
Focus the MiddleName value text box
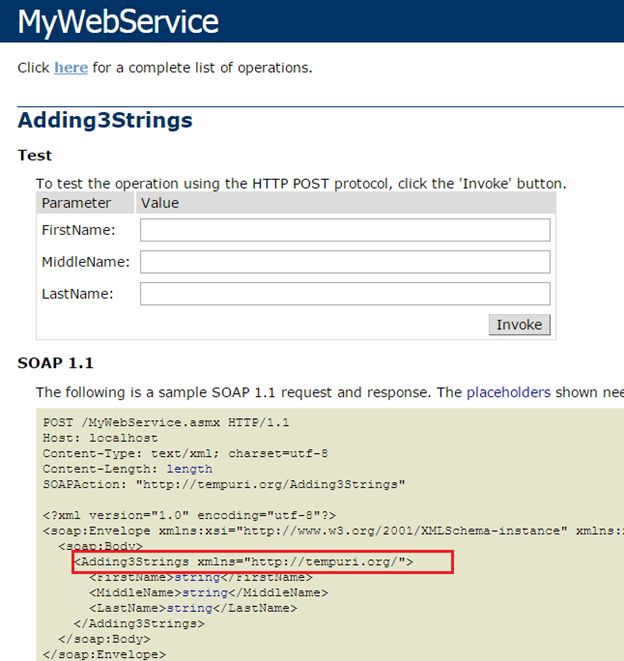point(345,262)
